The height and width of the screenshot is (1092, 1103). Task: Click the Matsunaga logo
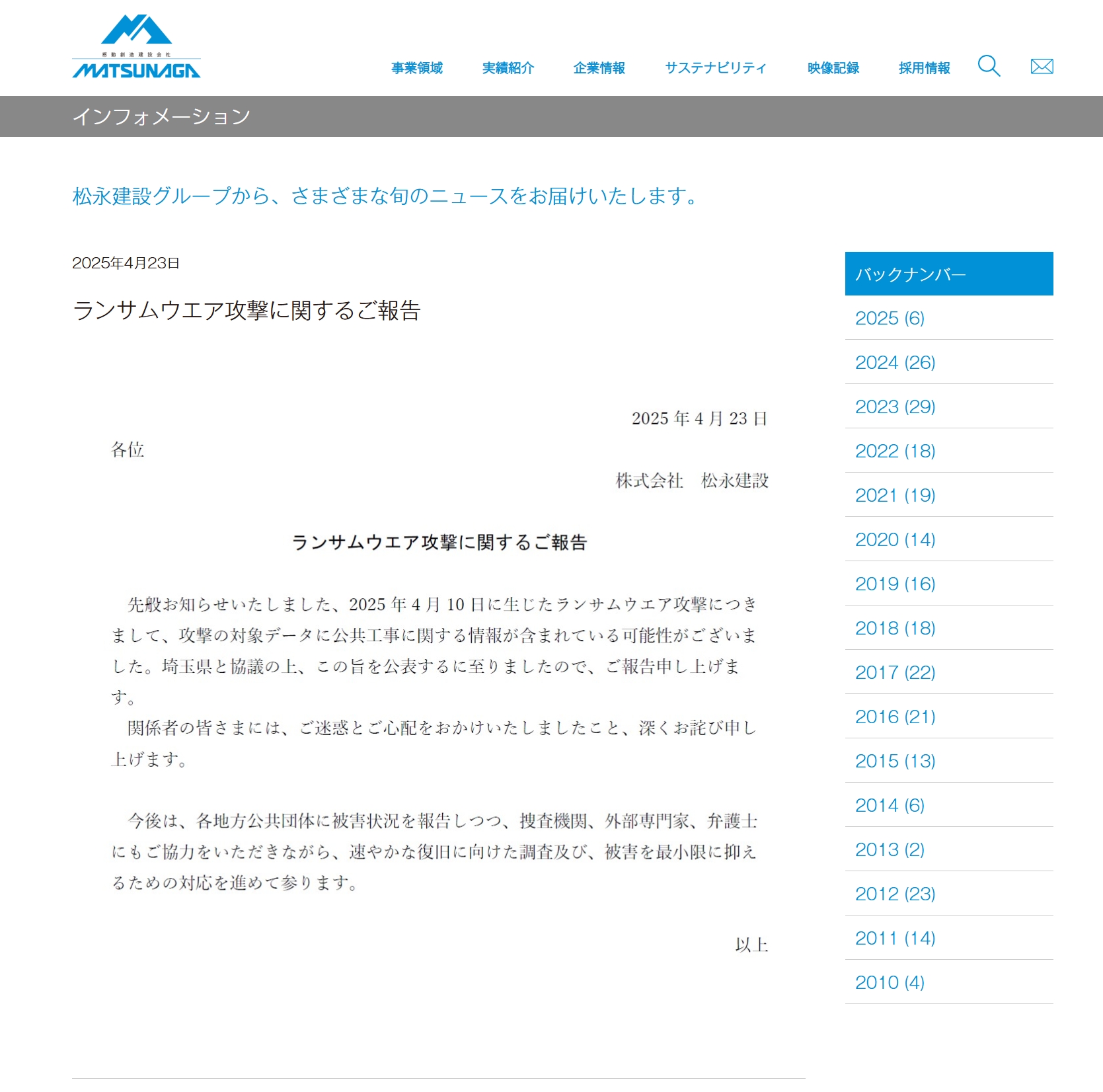(x=136, y=46)
